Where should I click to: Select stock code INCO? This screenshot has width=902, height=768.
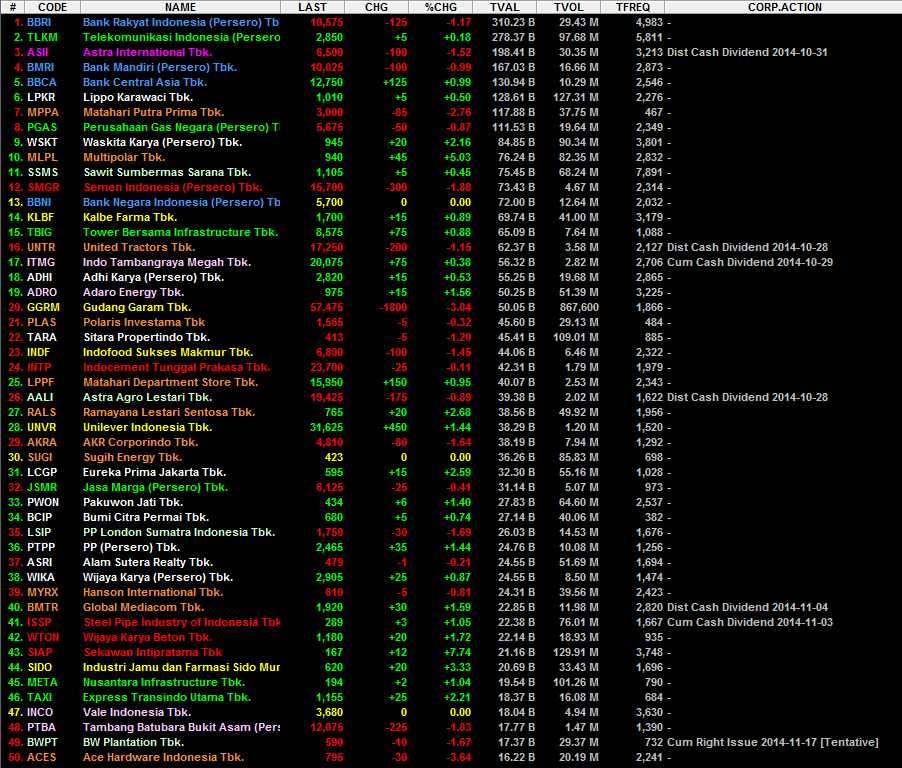point(40,712)
